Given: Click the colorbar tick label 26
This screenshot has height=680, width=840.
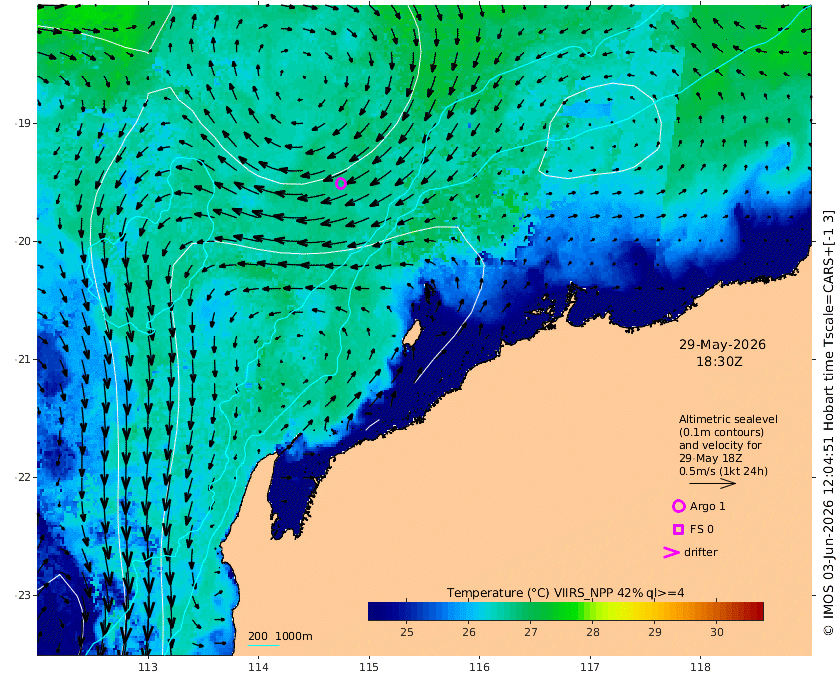Looking at the screenshot, I should coord(469,632).
